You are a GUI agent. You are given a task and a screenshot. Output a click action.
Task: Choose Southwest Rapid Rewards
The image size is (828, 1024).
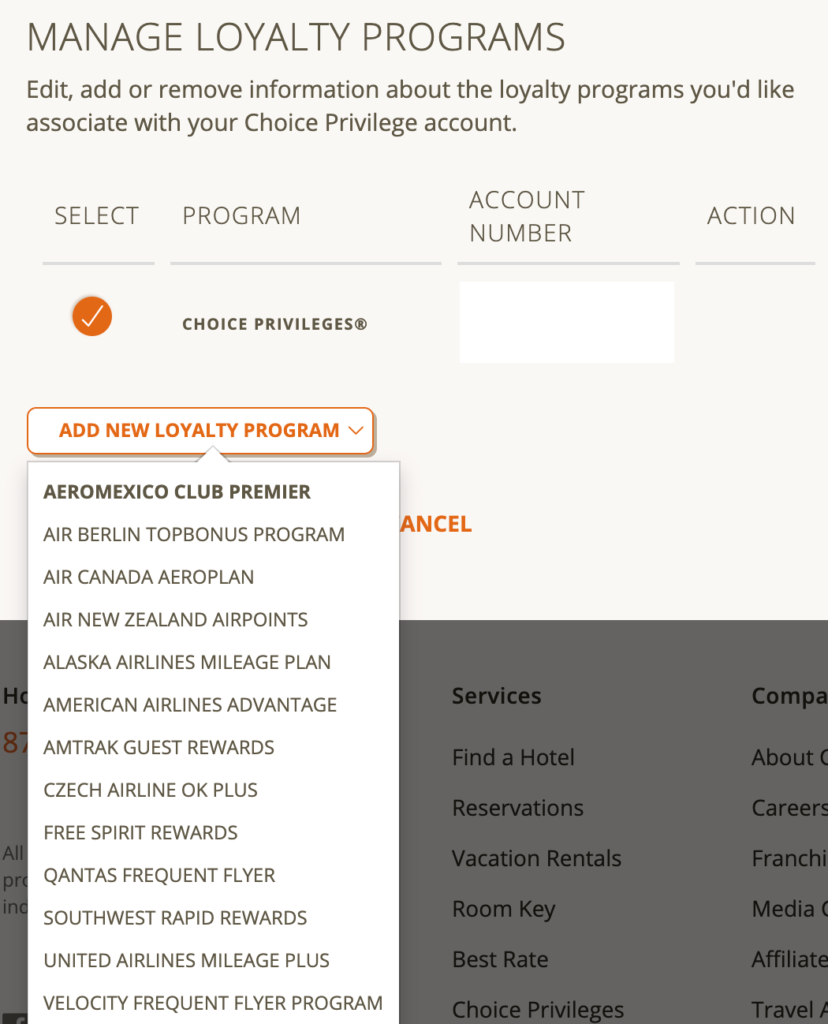point(175,918)
